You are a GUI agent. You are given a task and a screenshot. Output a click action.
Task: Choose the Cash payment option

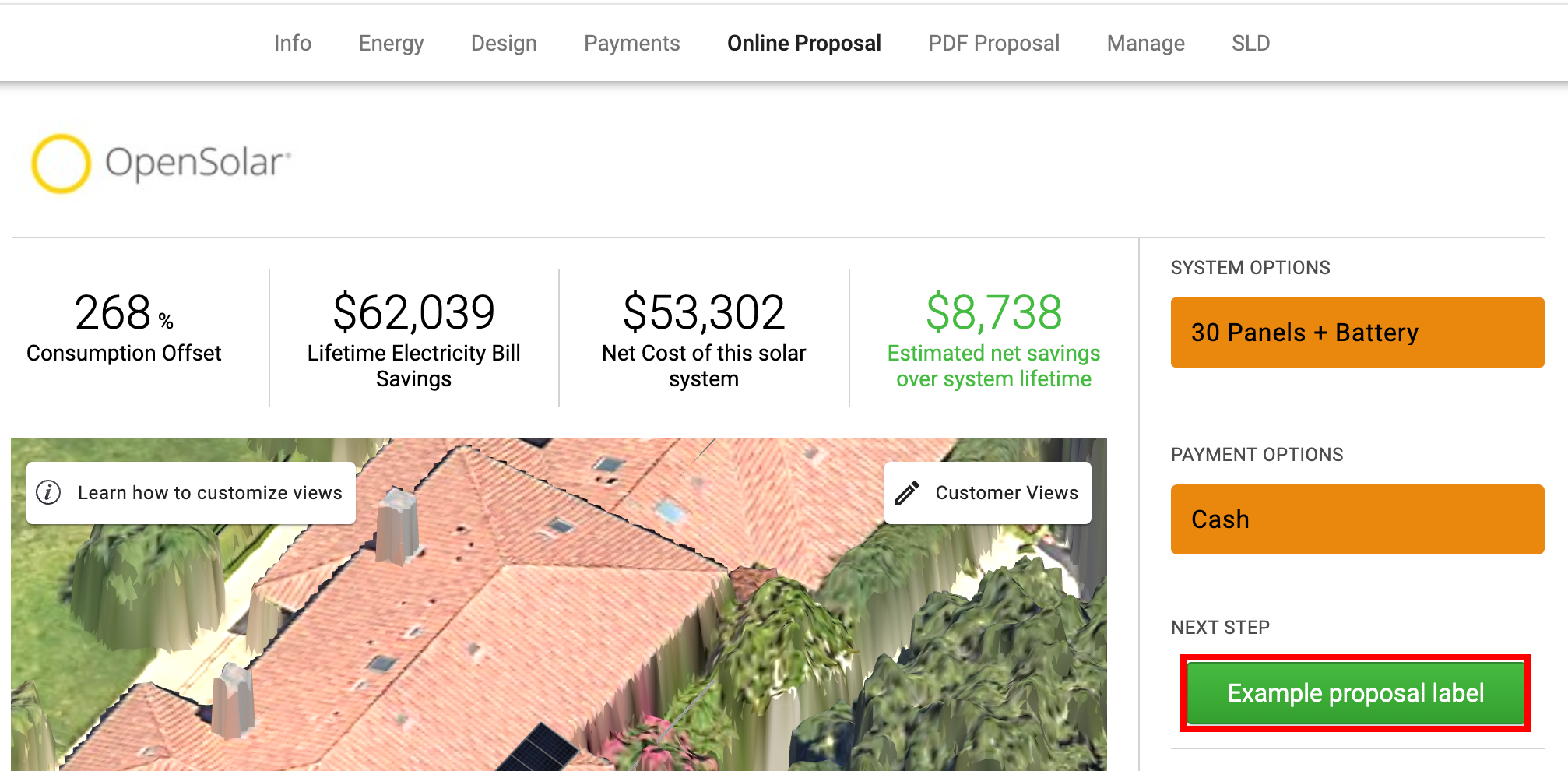1357,519
